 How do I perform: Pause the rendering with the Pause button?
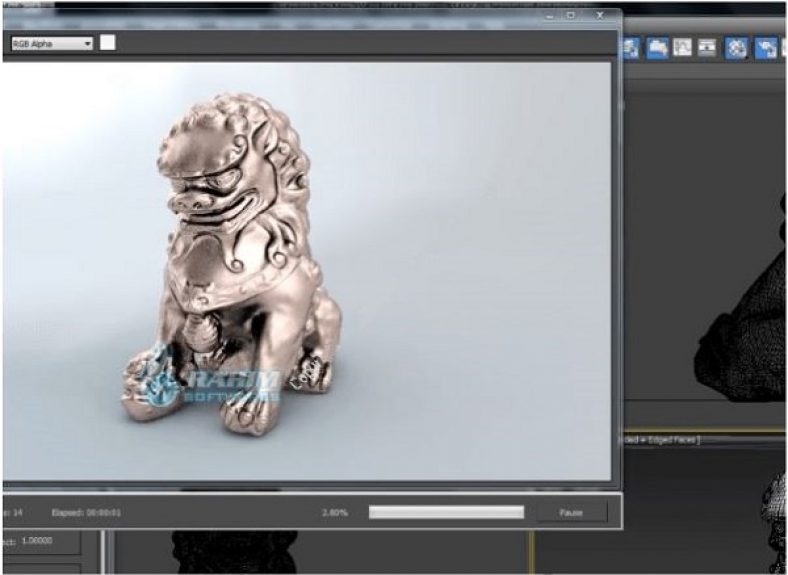[571, 513]
